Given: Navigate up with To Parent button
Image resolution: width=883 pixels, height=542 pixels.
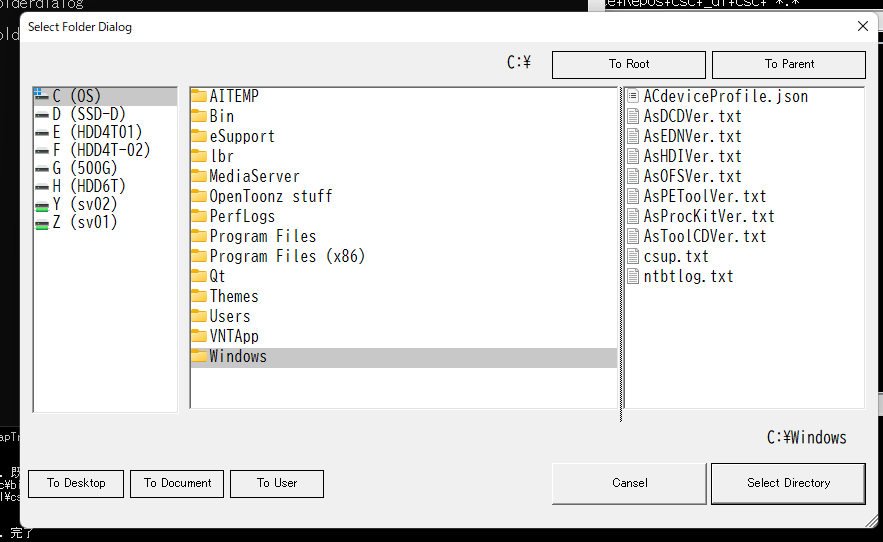Looking at the screenshot, I should 788,65.
